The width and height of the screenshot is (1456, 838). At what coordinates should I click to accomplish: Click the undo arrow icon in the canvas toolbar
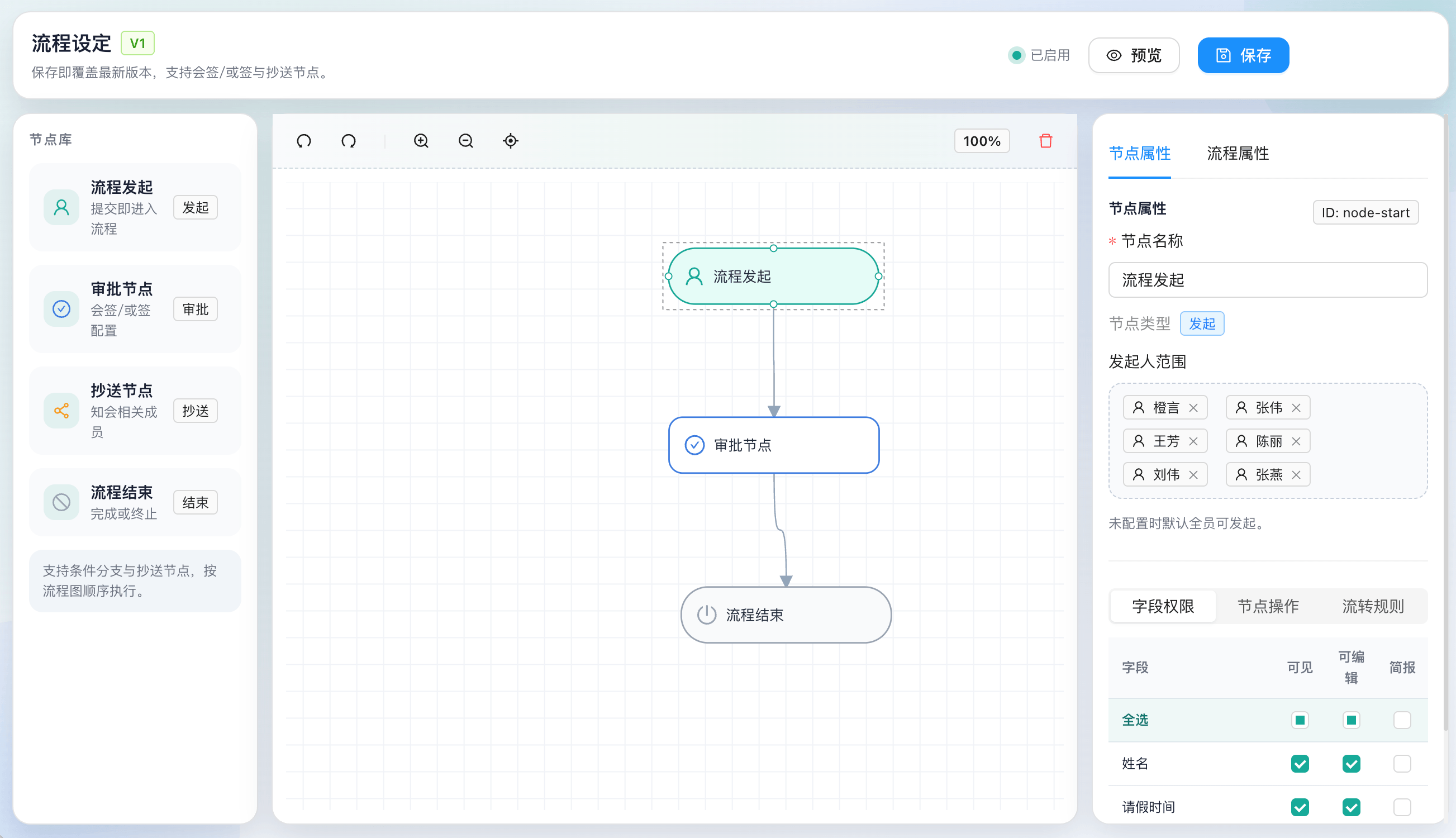click(x=304, y=141)
